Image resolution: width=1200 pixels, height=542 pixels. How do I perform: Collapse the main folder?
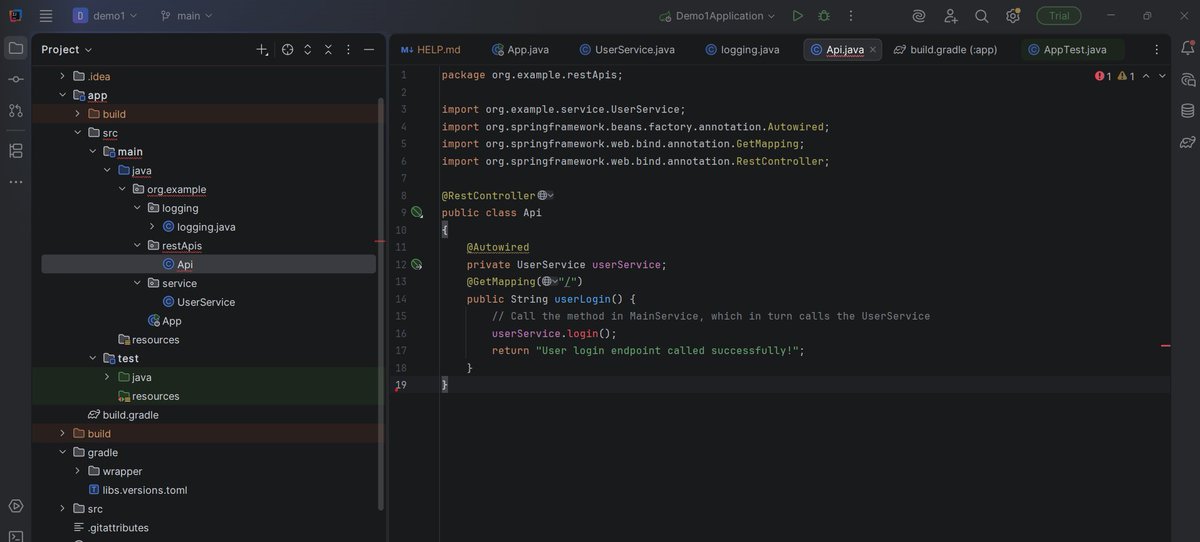click(92, 151)
